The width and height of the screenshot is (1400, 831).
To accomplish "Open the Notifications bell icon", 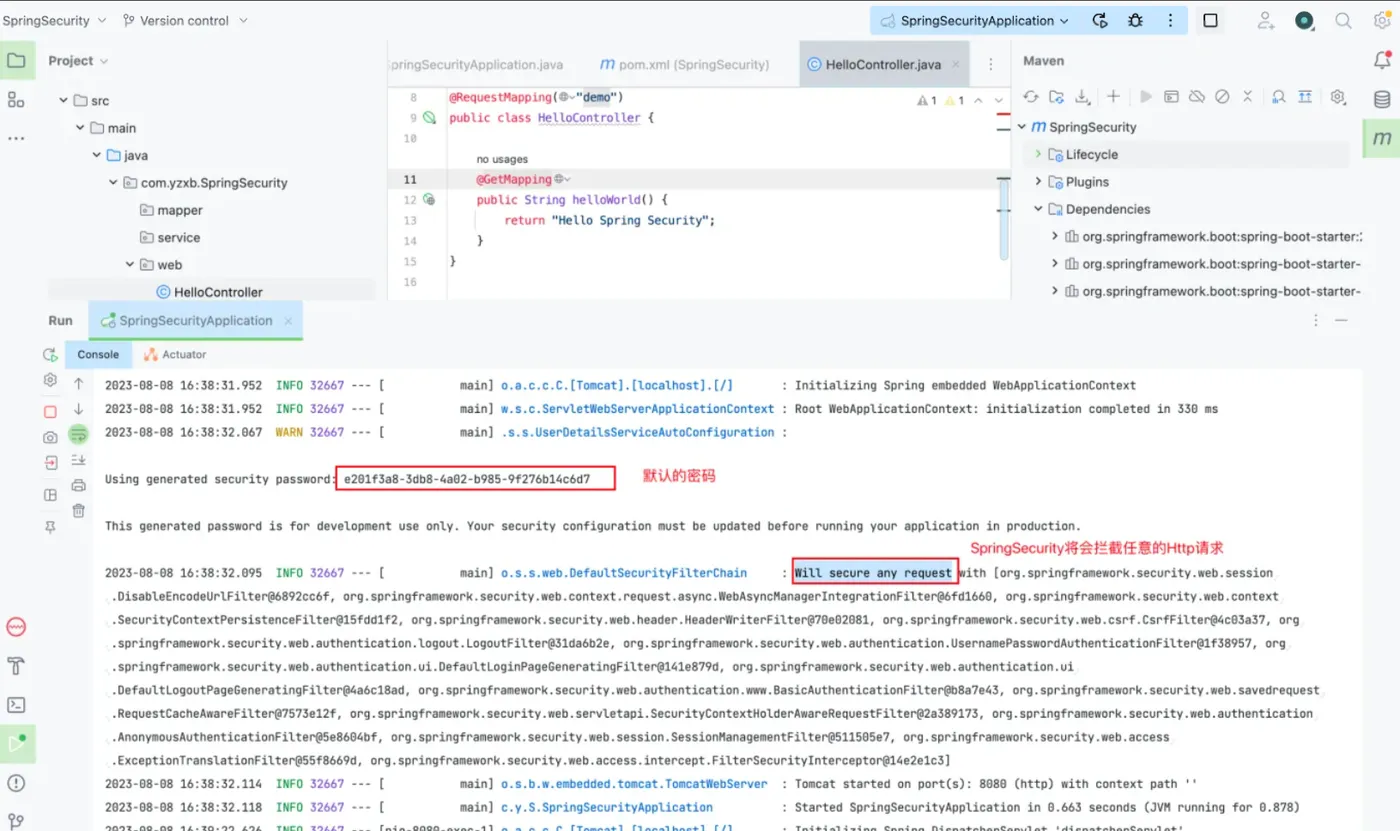I will (1382, 61).
